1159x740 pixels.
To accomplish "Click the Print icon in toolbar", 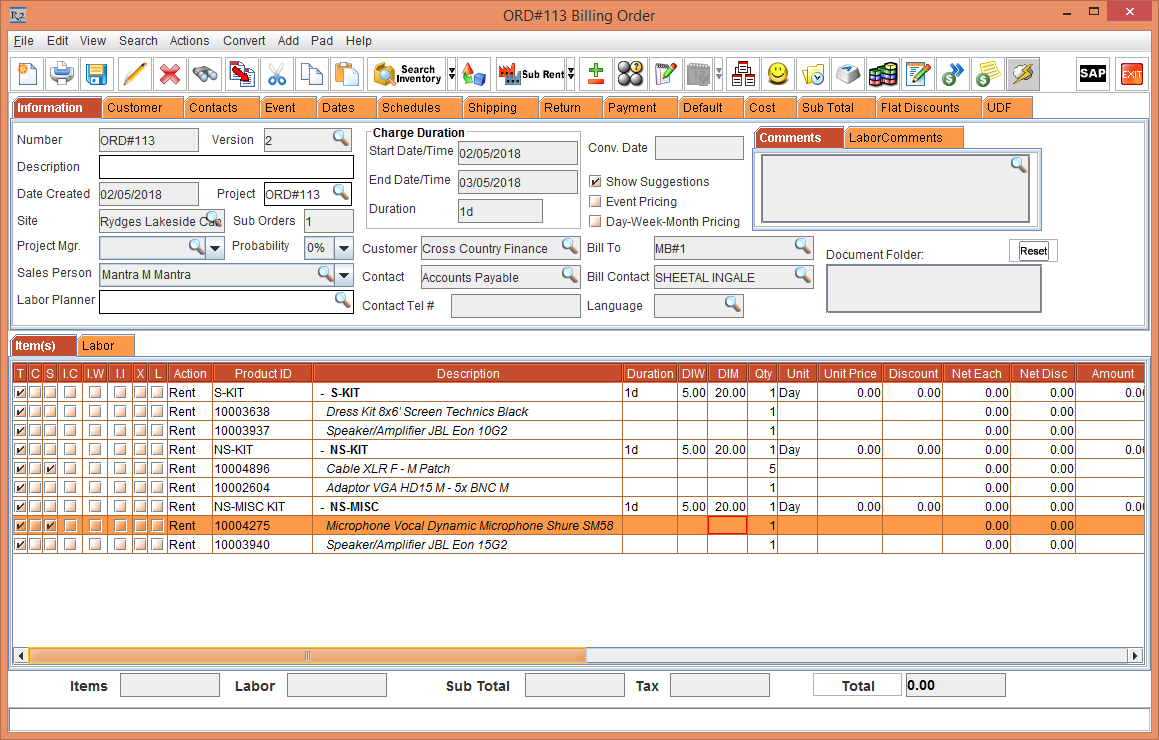I will pyautogui.click(x=62, y=74).
